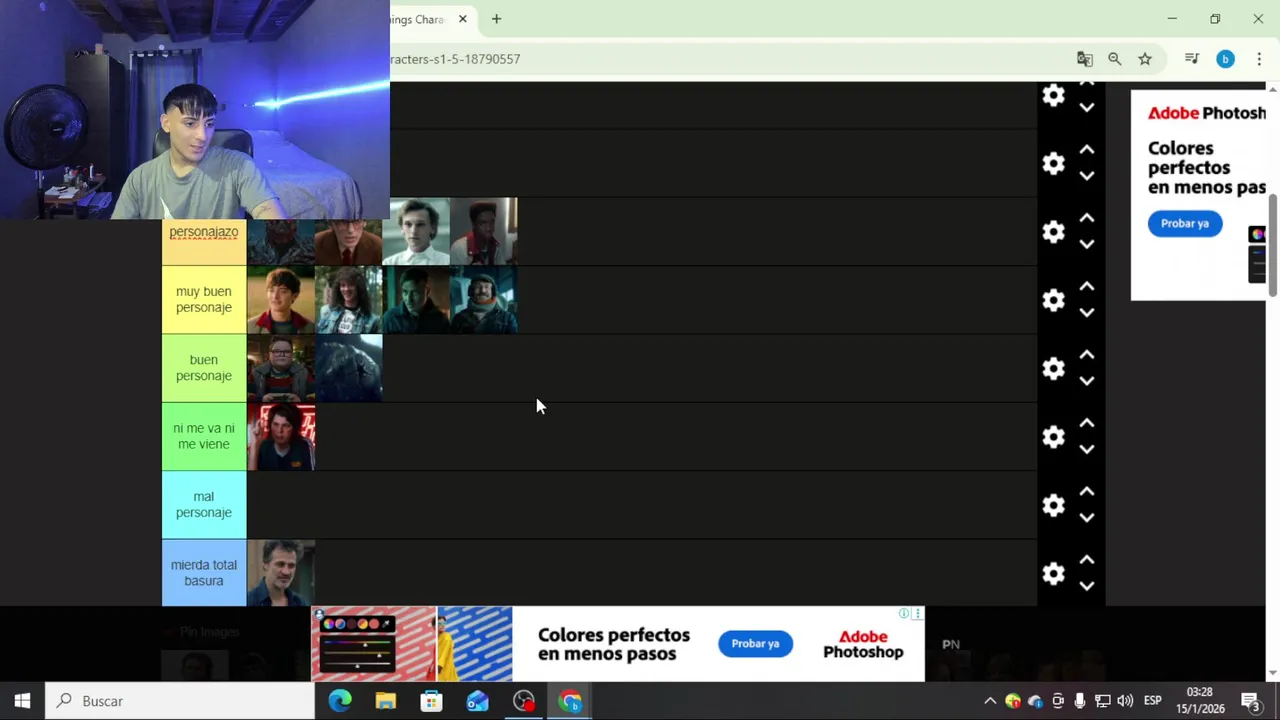This screenshot has height=720, width=1280.
Task: Launch Microsoft Edge from taskbar
Action: click(340, 701)
